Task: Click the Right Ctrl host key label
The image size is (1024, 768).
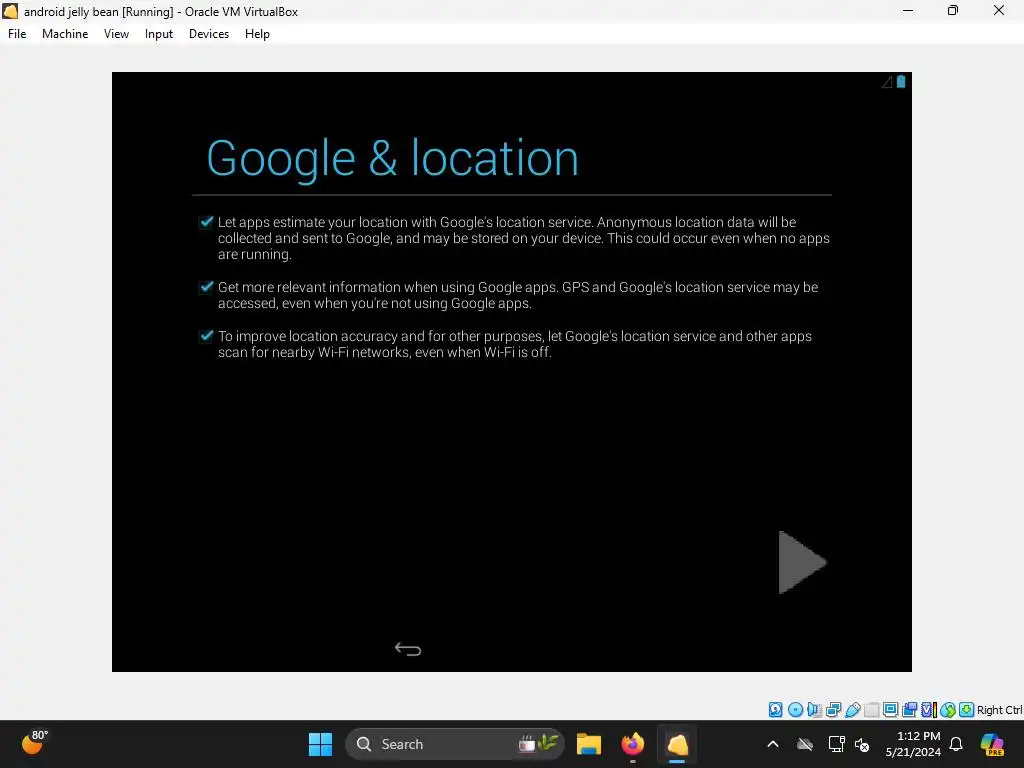Action: tap(999, 710)
